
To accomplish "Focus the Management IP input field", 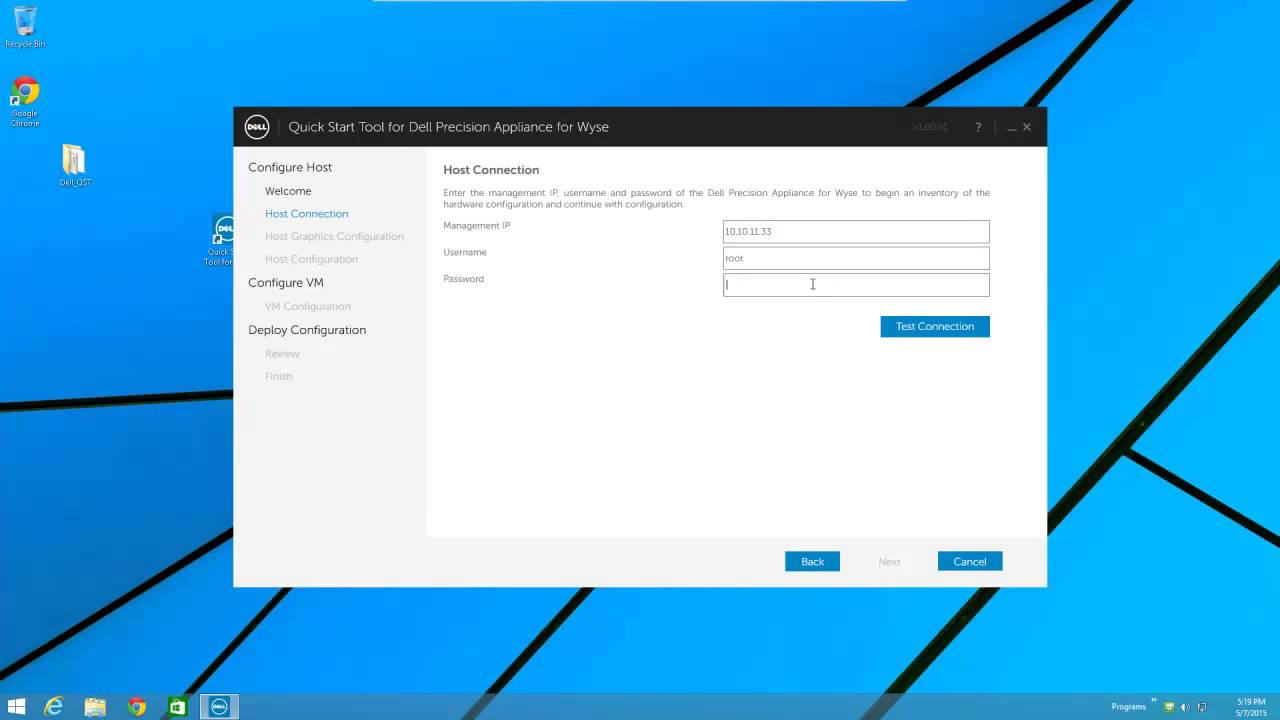I will point(856,232).
